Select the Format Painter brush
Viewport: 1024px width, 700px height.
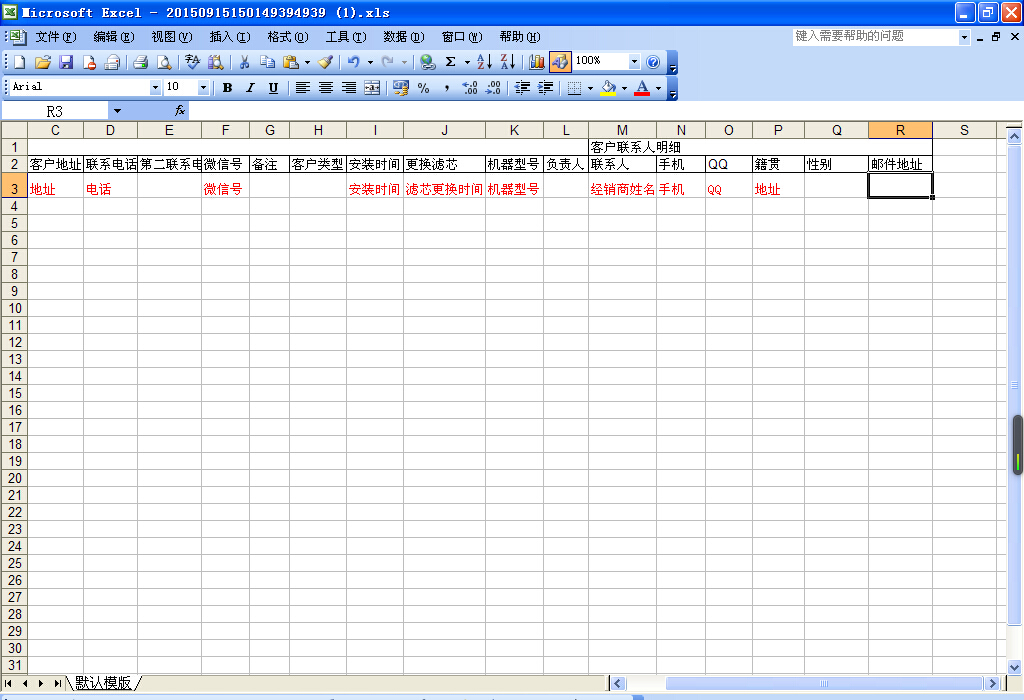[x=325, y=62]
